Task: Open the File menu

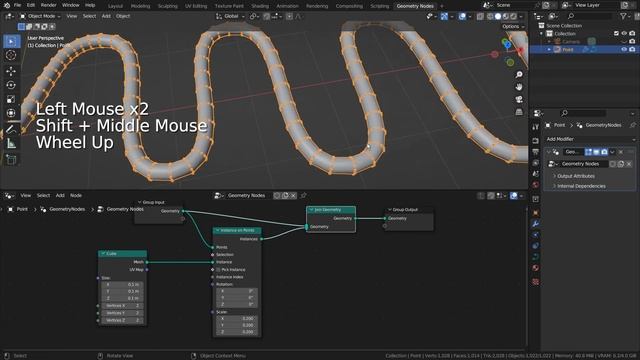Action: click(x=17, y=5)
